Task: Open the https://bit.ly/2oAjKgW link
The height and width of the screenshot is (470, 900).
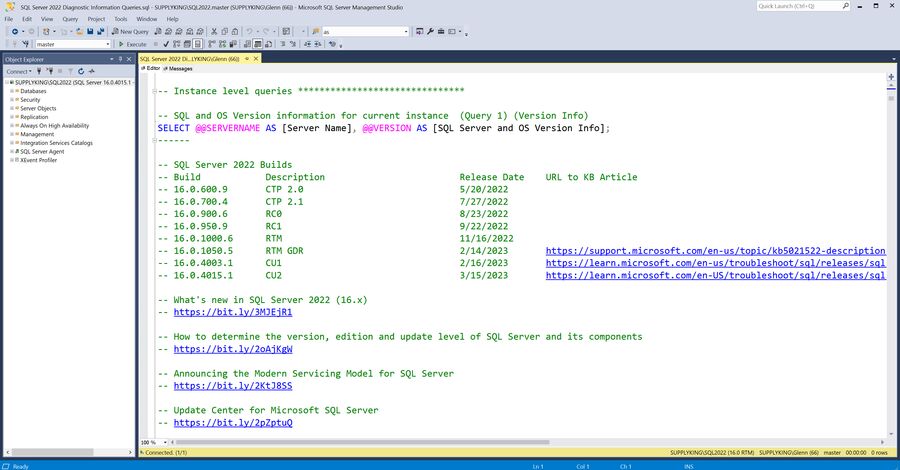Action: pos(232,349)
